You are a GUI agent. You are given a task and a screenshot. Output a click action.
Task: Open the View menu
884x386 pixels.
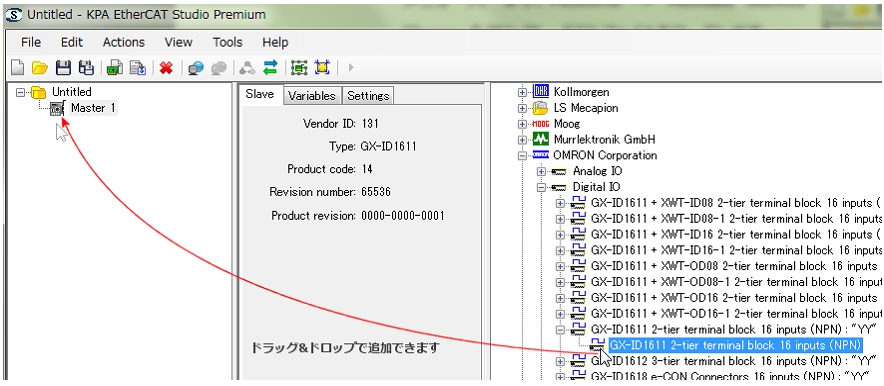pyautogui.click(x=178, y=43)
